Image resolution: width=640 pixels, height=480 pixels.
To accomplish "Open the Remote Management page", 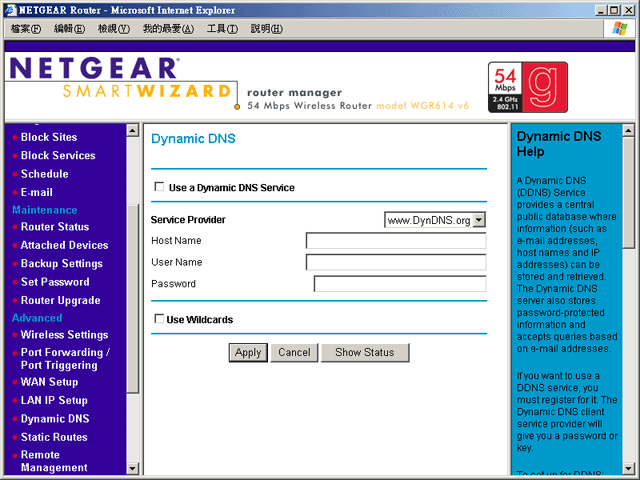I will pyautogui.click(x=54, y=461).
